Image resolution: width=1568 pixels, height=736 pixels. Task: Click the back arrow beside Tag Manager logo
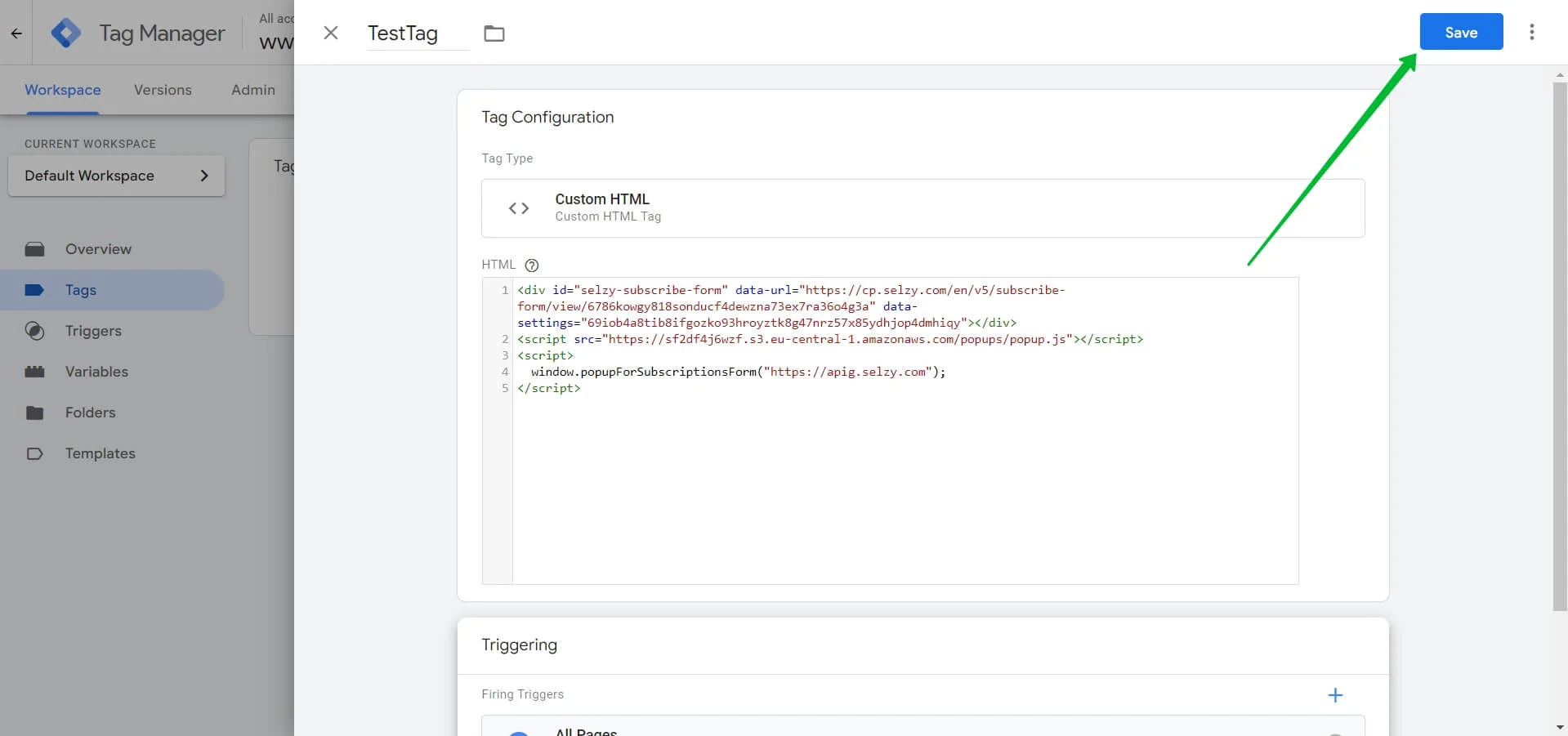16,33
